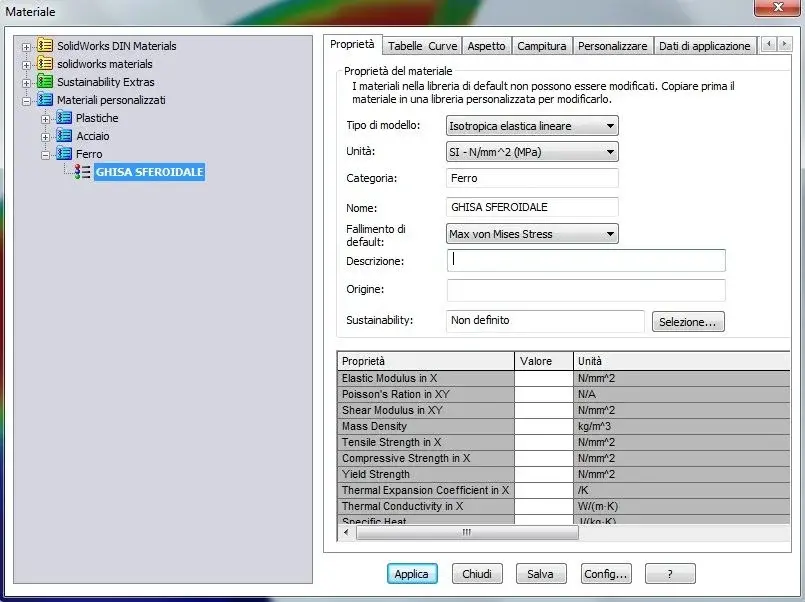Screen dimensions: 805x602
Task: Collapse the Ferro category node
Action: [46, 155]
